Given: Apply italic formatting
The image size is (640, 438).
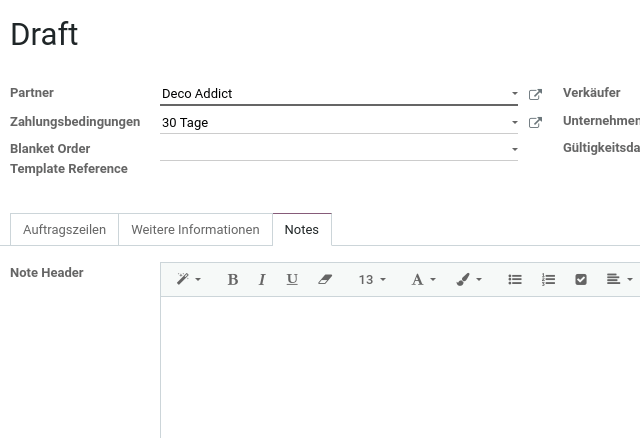Looking at the screenshot, I should [x=262, y=280].
